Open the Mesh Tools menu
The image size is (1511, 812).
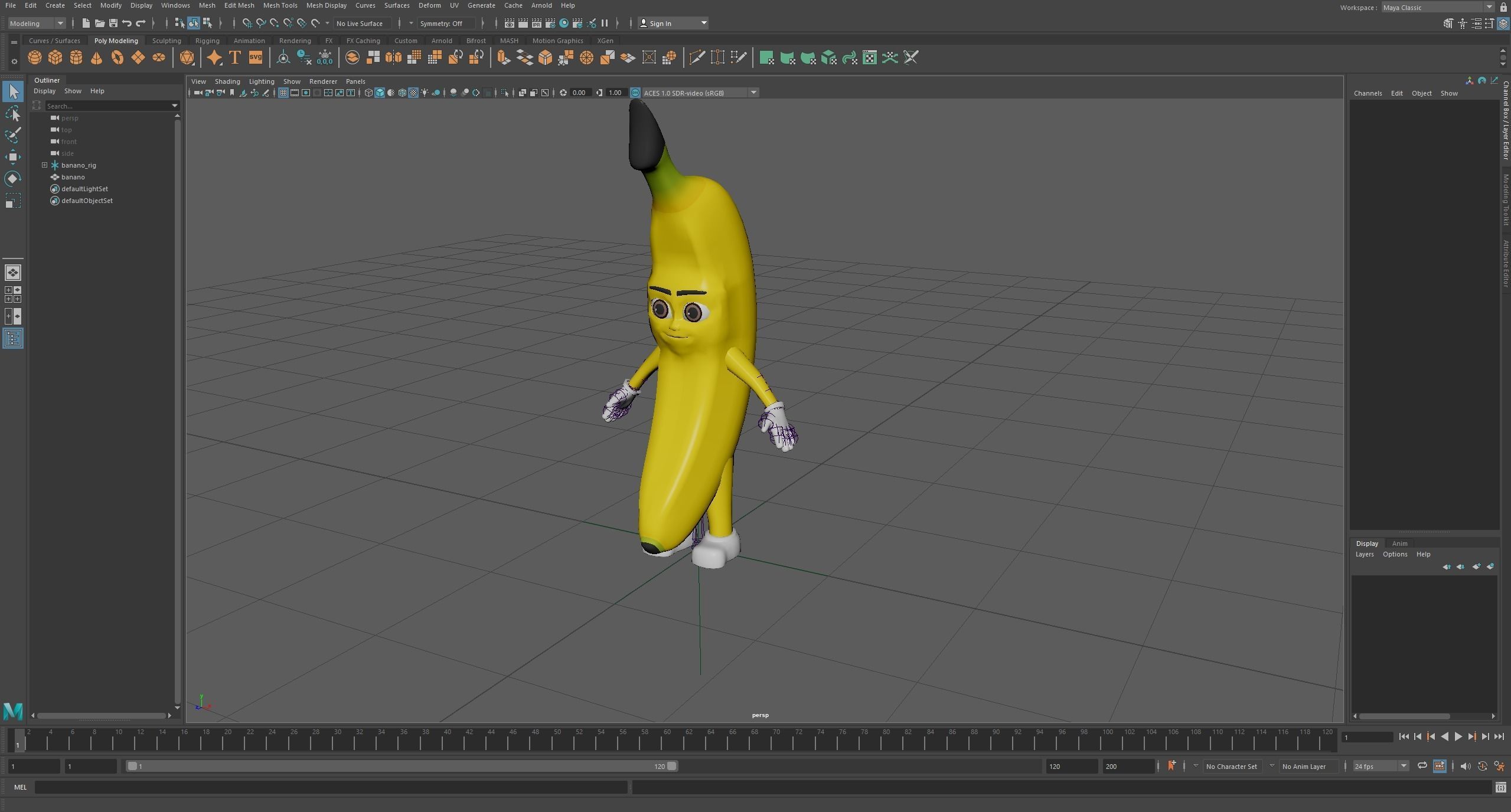click(x=280, y=5)
